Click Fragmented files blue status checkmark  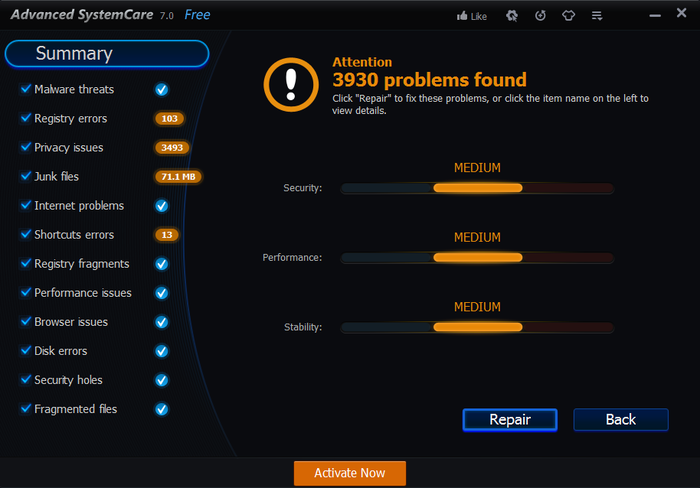162,409
